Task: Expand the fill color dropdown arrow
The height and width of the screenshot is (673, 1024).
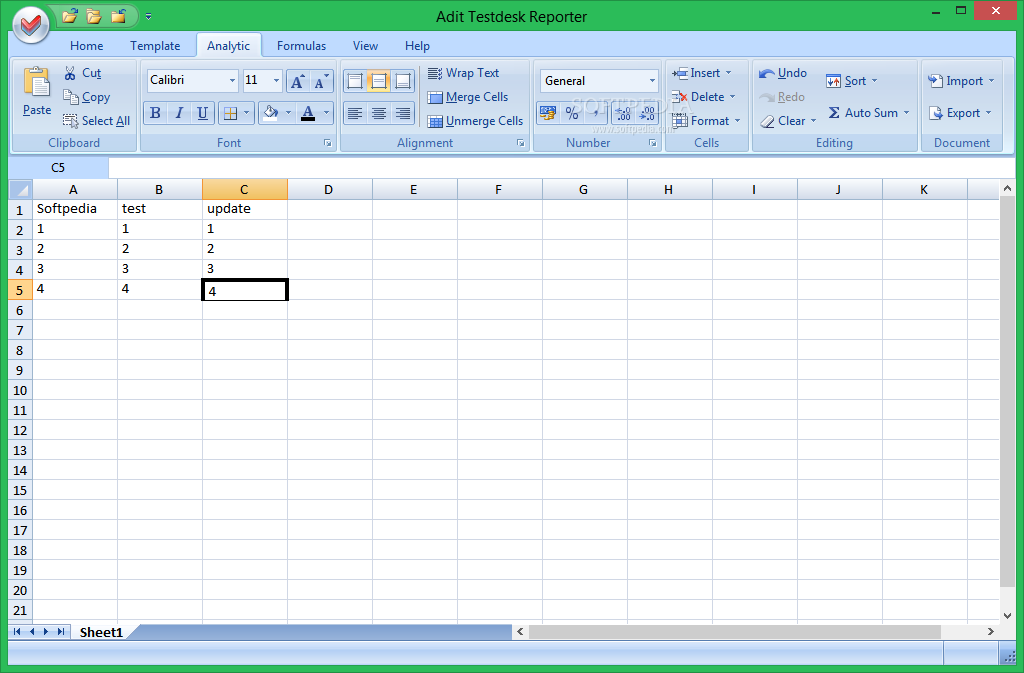Action: point(288,113)
